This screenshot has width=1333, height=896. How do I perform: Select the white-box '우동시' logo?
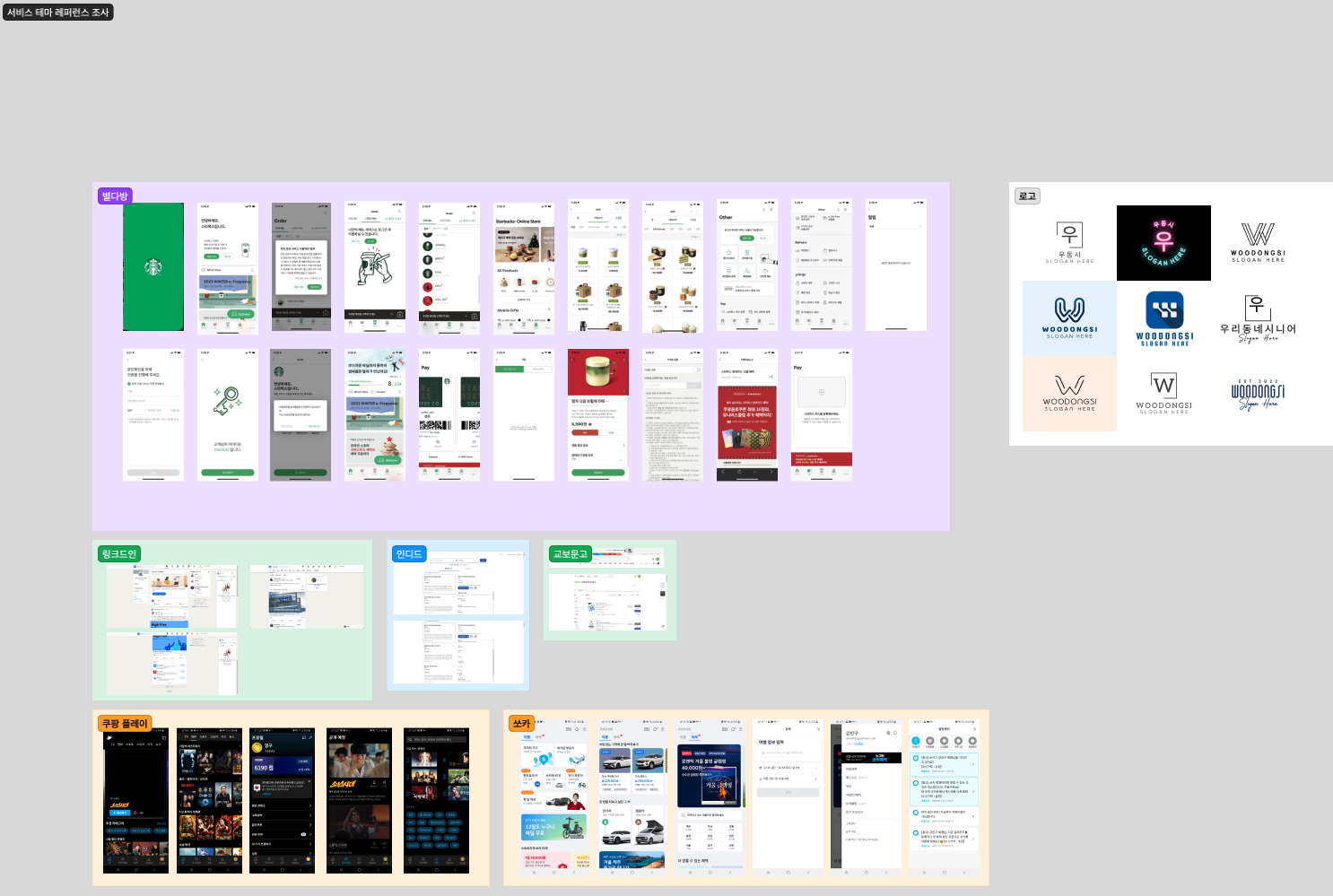pyautogui.click(x=1069, y=242)
